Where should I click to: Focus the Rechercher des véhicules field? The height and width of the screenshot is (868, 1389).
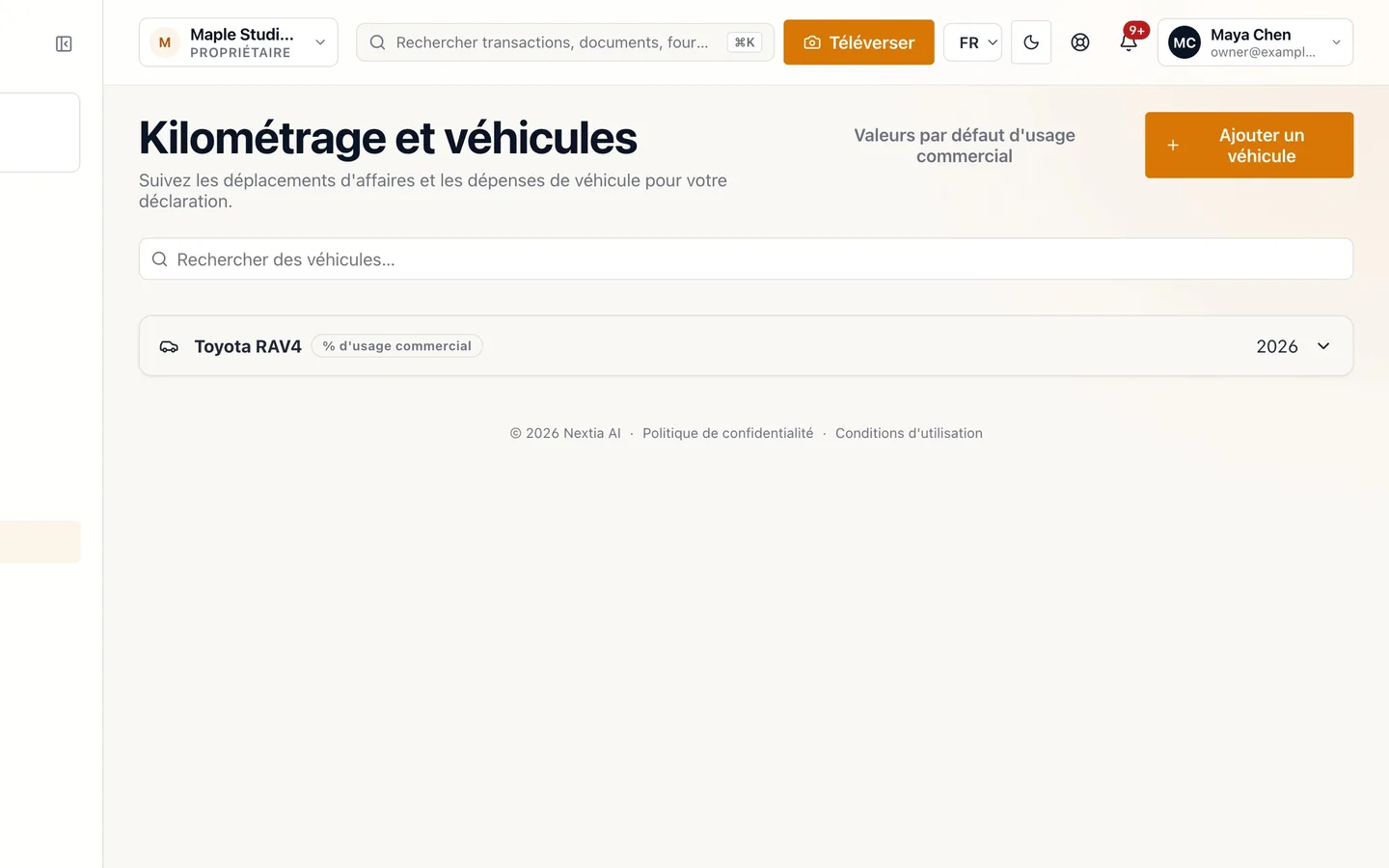point(746,259)
